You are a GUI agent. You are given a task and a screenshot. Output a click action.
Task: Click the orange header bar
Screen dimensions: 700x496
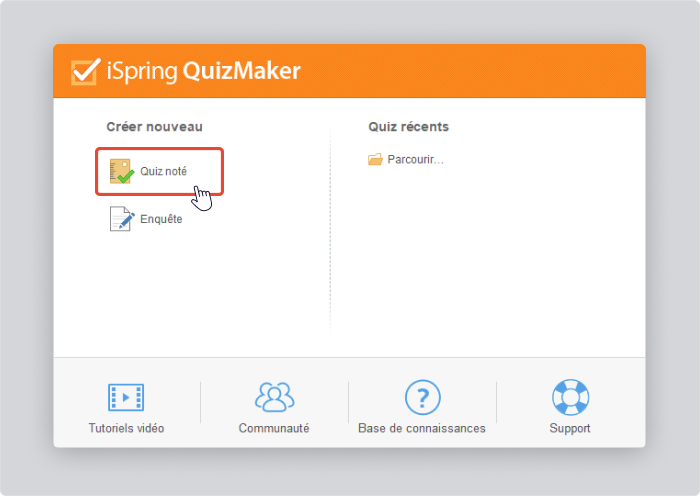(349, 71)
